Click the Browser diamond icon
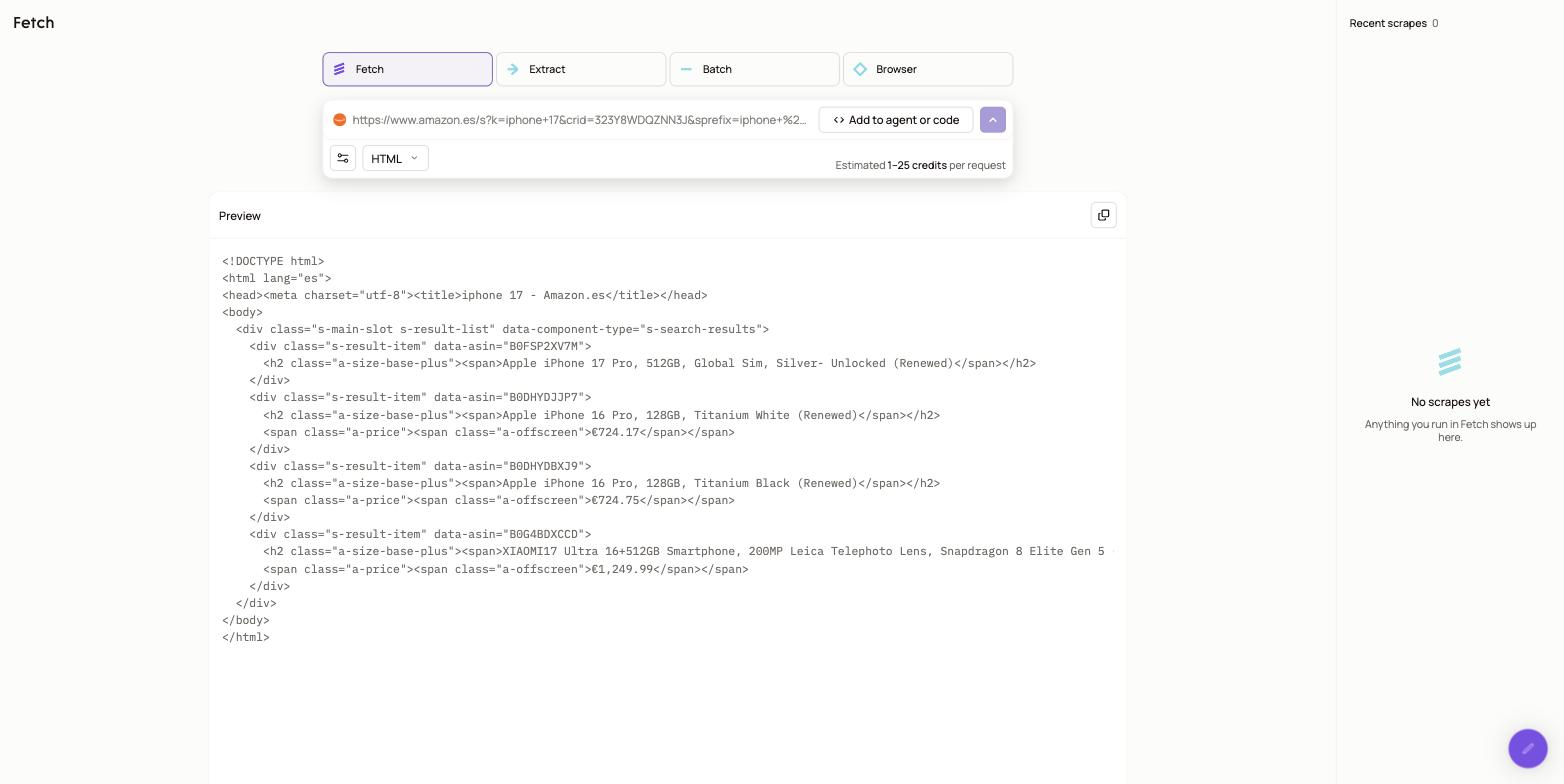The width and height of the screenshot is (1564, 784). point(860,69)
